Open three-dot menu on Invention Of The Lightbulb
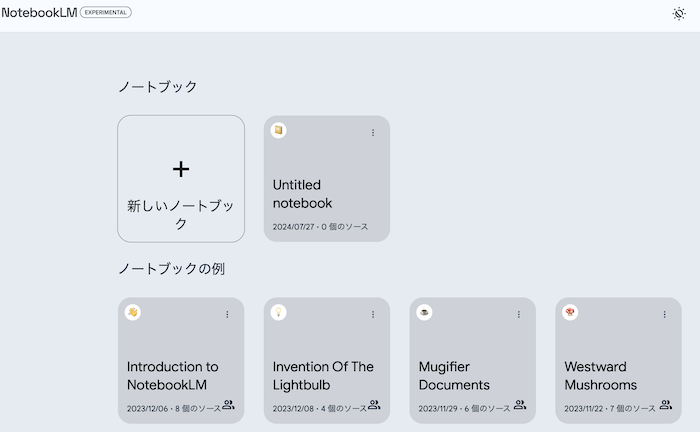The width and height of the screenshot is (700, 432). 373,314
